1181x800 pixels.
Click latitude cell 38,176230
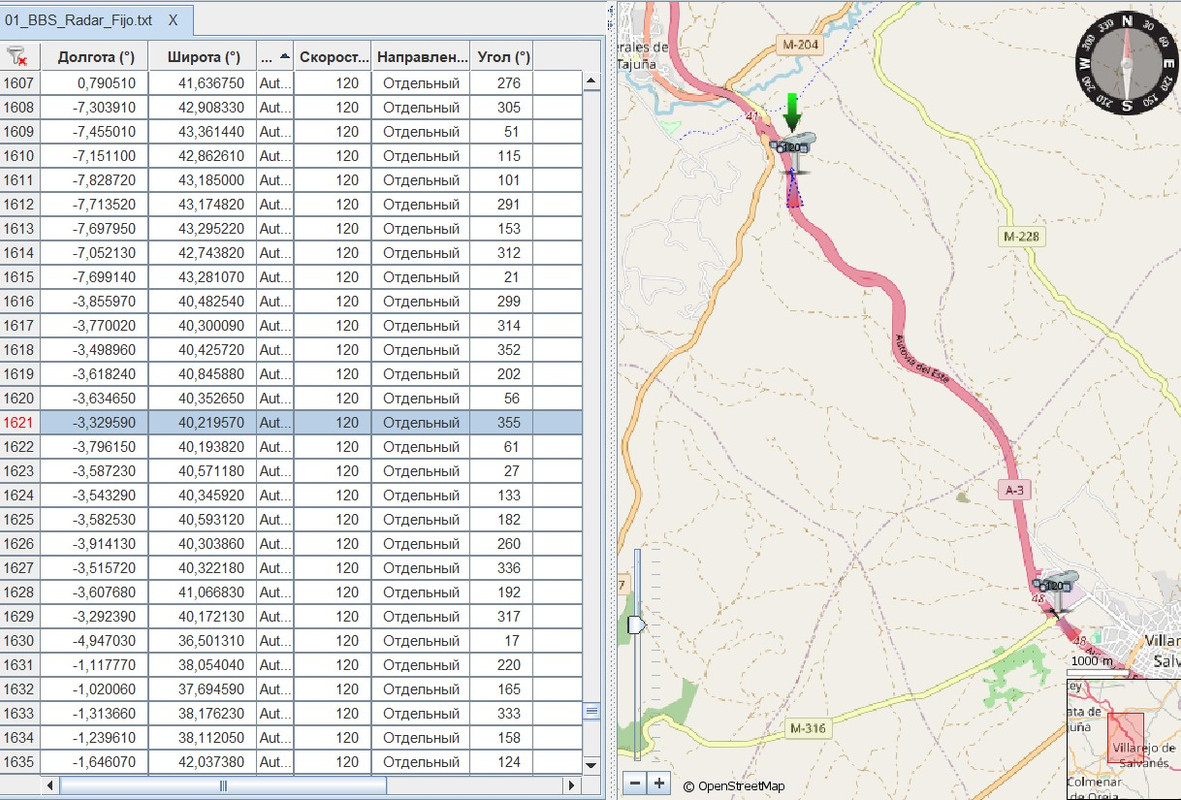pyautogui.click(x=203, y=713)
